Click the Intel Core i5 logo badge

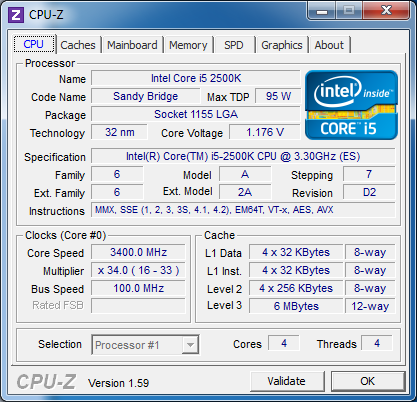pyautogui.click(x=351, y=105)
